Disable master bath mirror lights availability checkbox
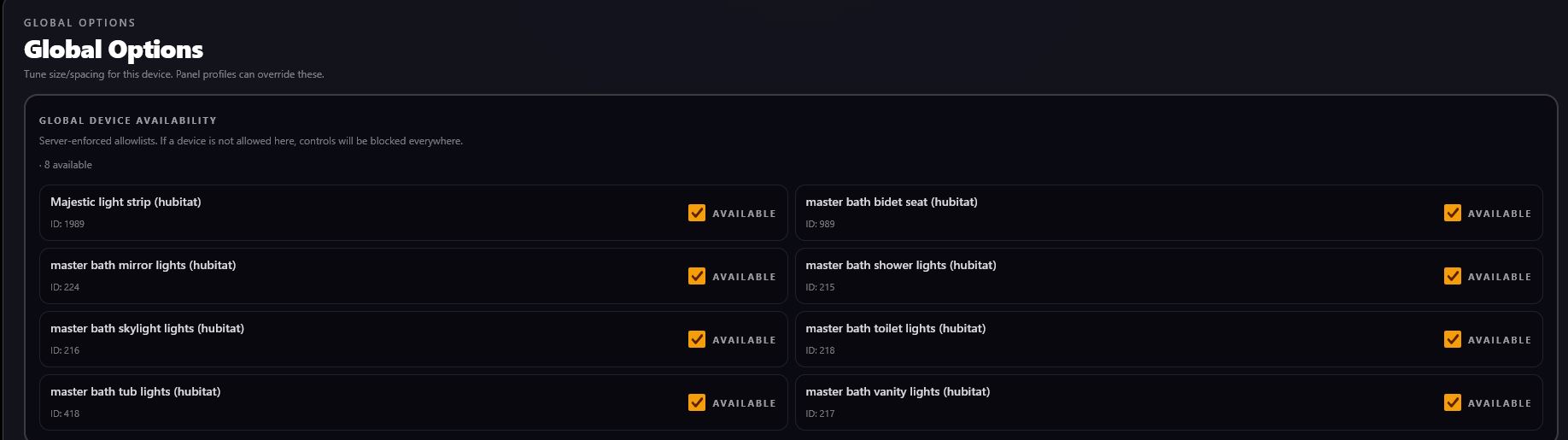This screenshot has height=440, width=1568. 697,276
